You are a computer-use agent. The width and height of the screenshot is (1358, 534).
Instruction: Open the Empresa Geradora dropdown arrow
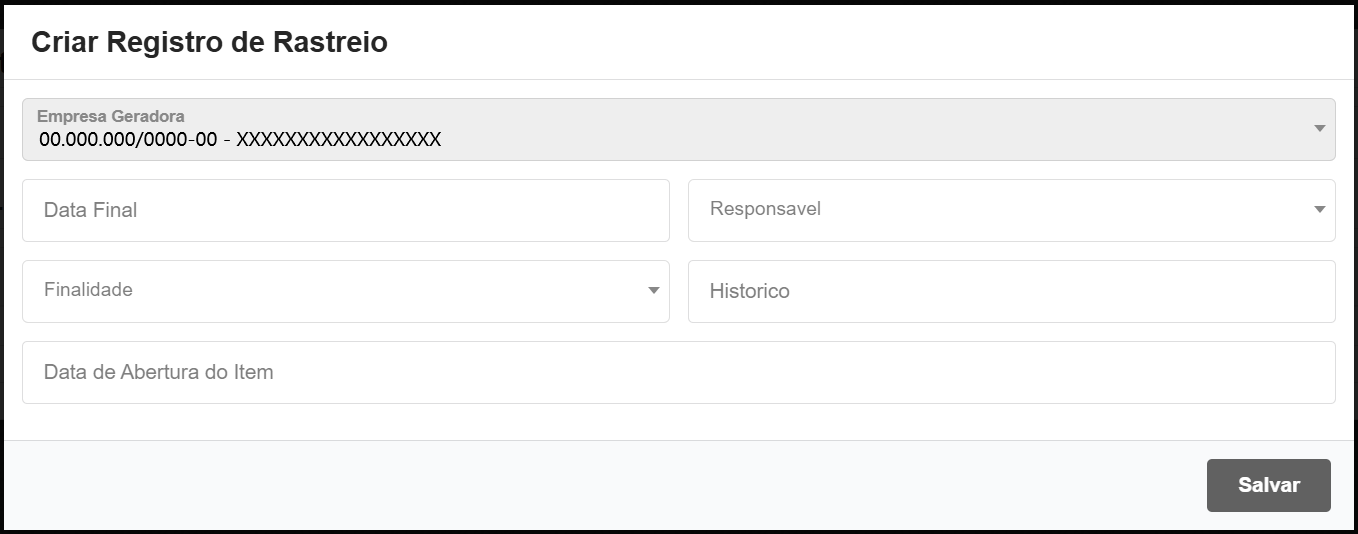1319,129
